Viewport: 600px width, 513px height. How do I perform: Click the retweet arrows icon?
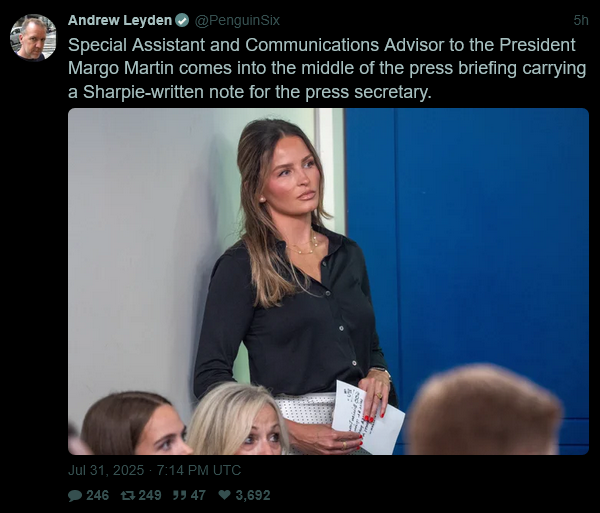[128, 495]
